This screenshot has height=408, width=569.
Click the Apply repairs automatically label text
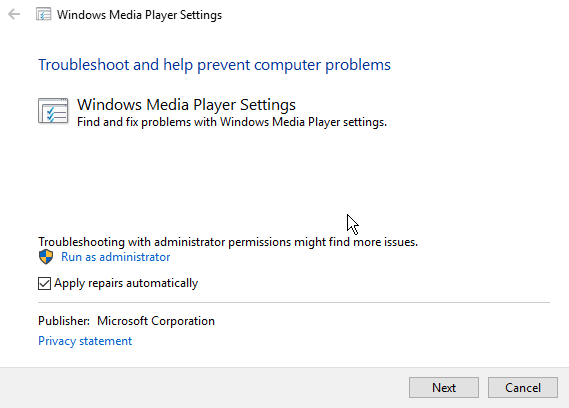click(126, 283)
